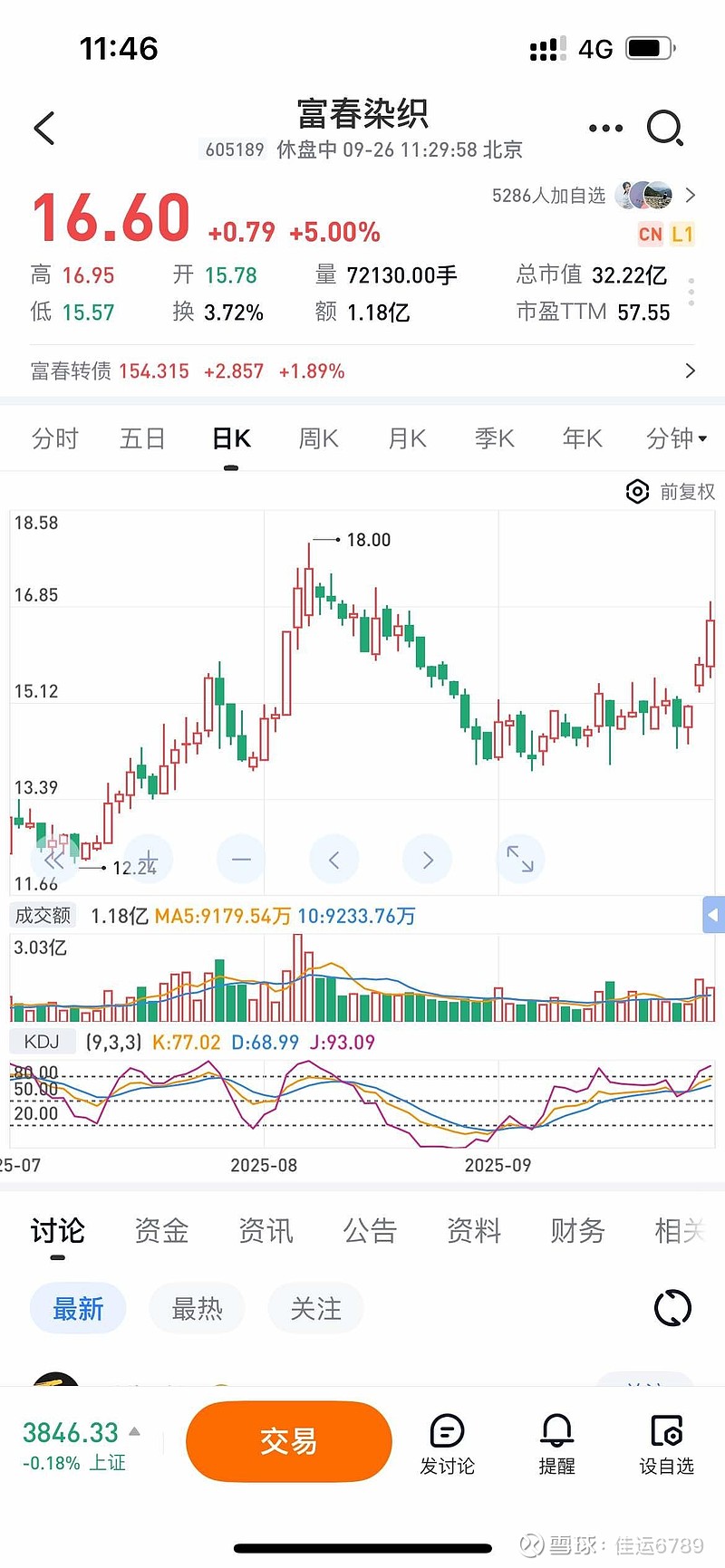Open the vertical dots beside 总市值
The height and width of the screenshot is (1568, 725).
691,293
